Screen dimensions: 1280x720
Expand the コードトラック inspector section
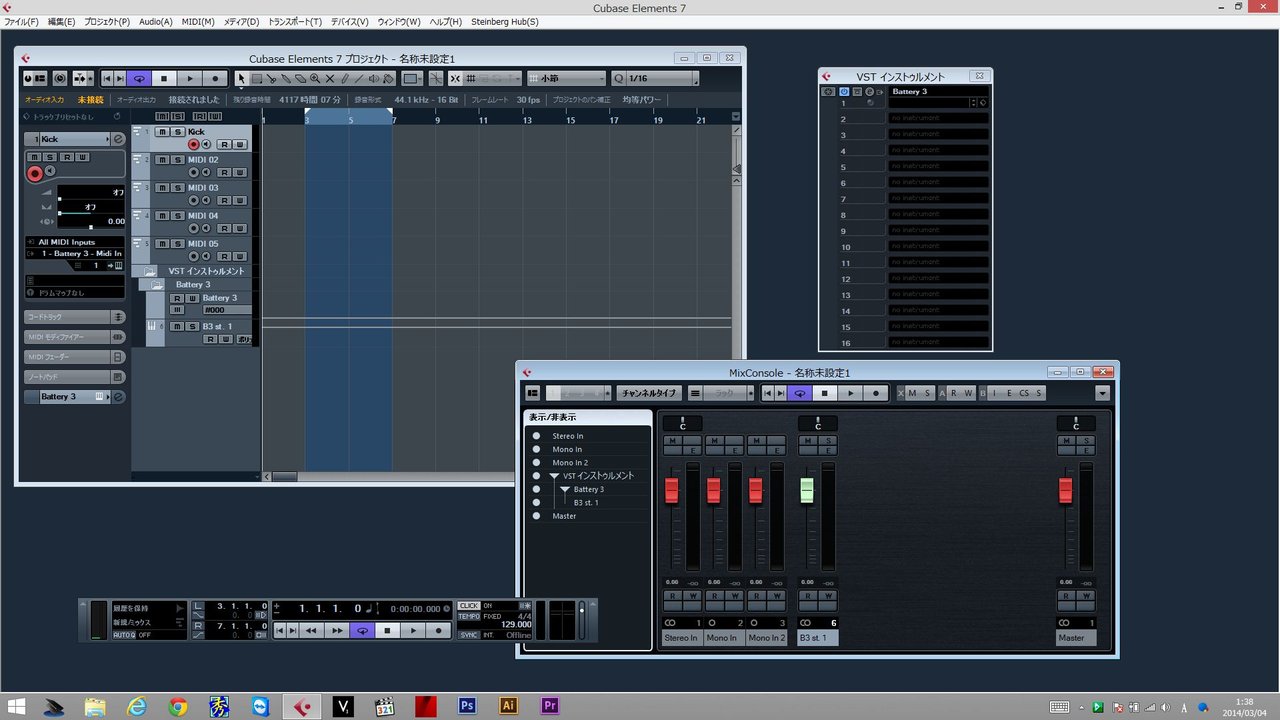point(75,317)
